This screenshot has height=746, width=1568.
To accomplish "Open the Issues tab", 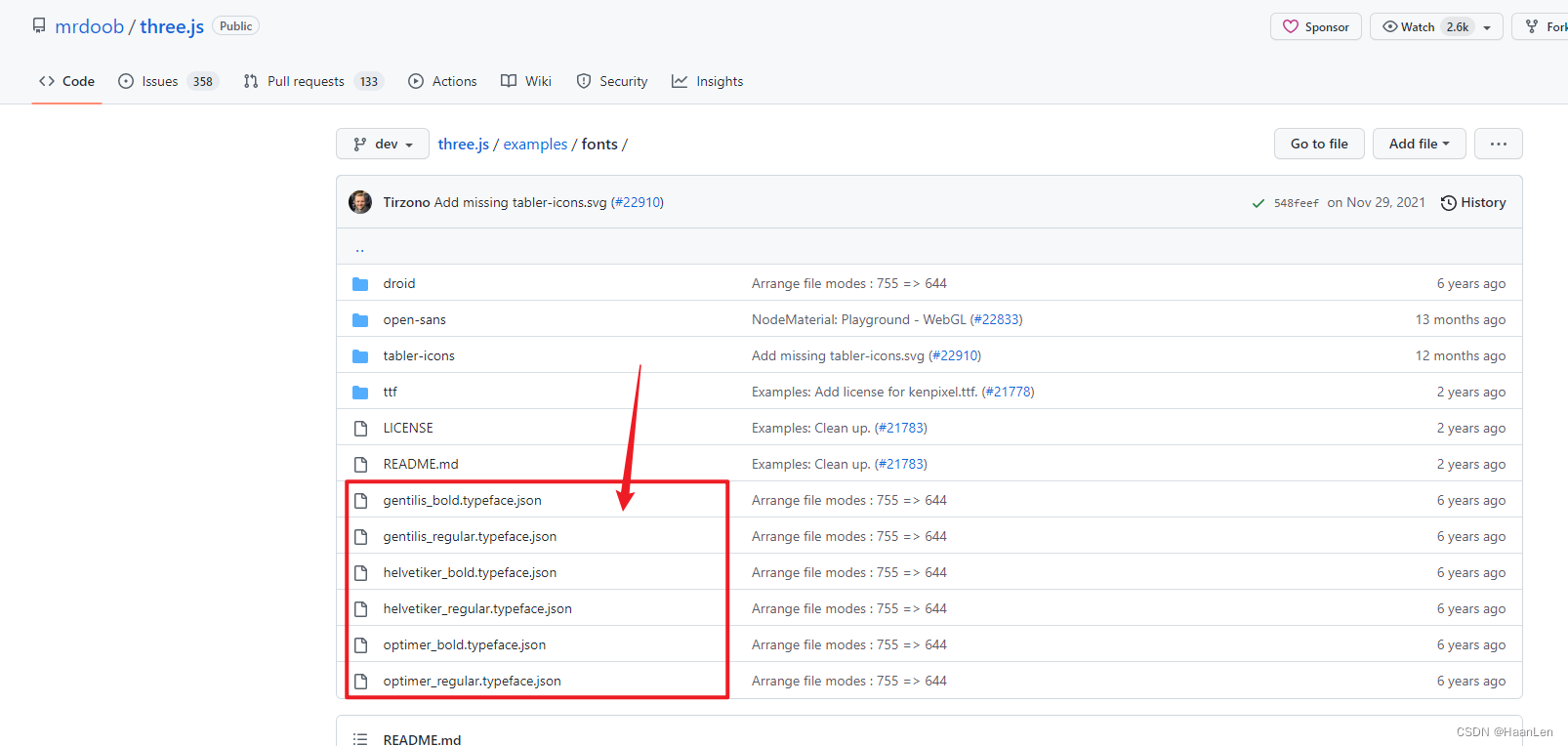I will 168,81.
